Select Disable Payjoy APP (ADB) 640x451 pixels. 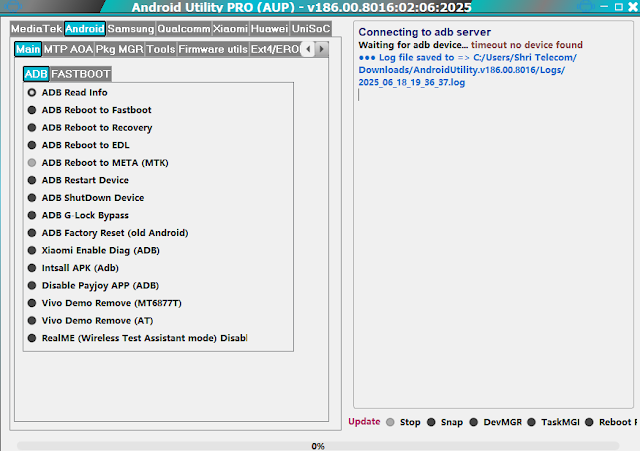pos(93,286)
